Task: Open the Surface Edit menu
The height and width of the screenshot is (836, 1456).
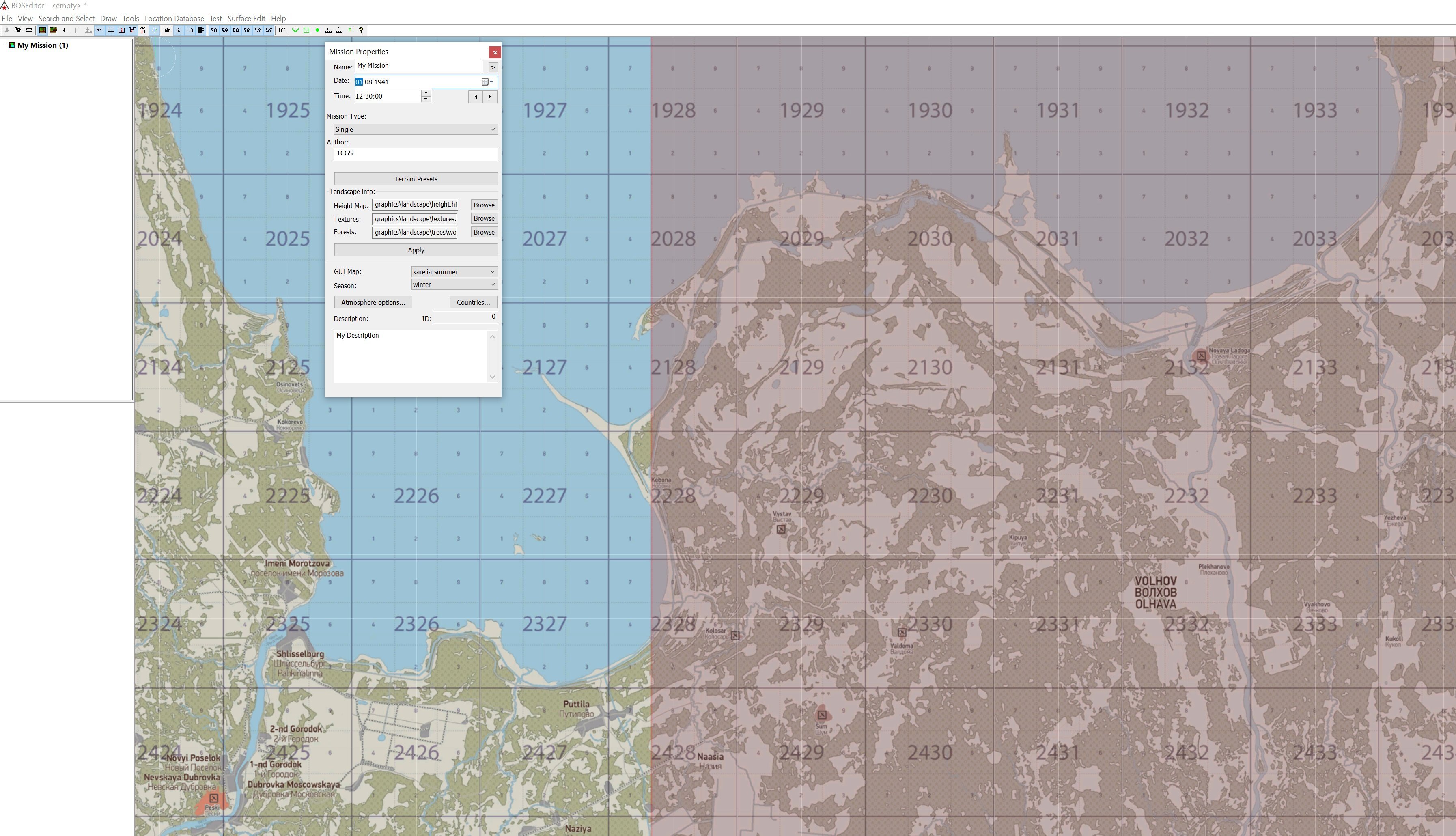Action: (x=246, y=18)
